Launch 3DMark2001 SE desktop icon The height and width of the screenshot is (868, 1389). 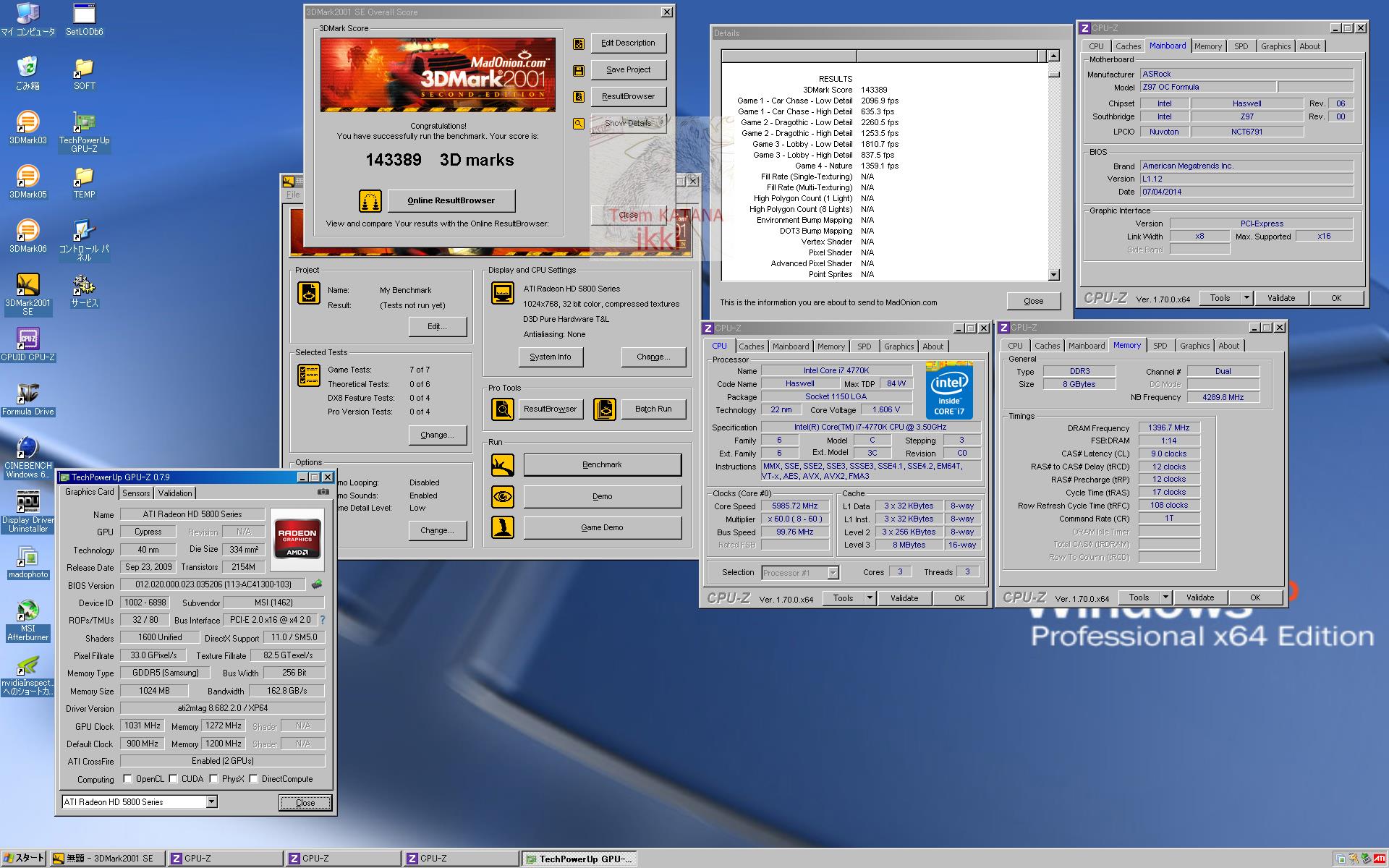(x=27, y=294)
